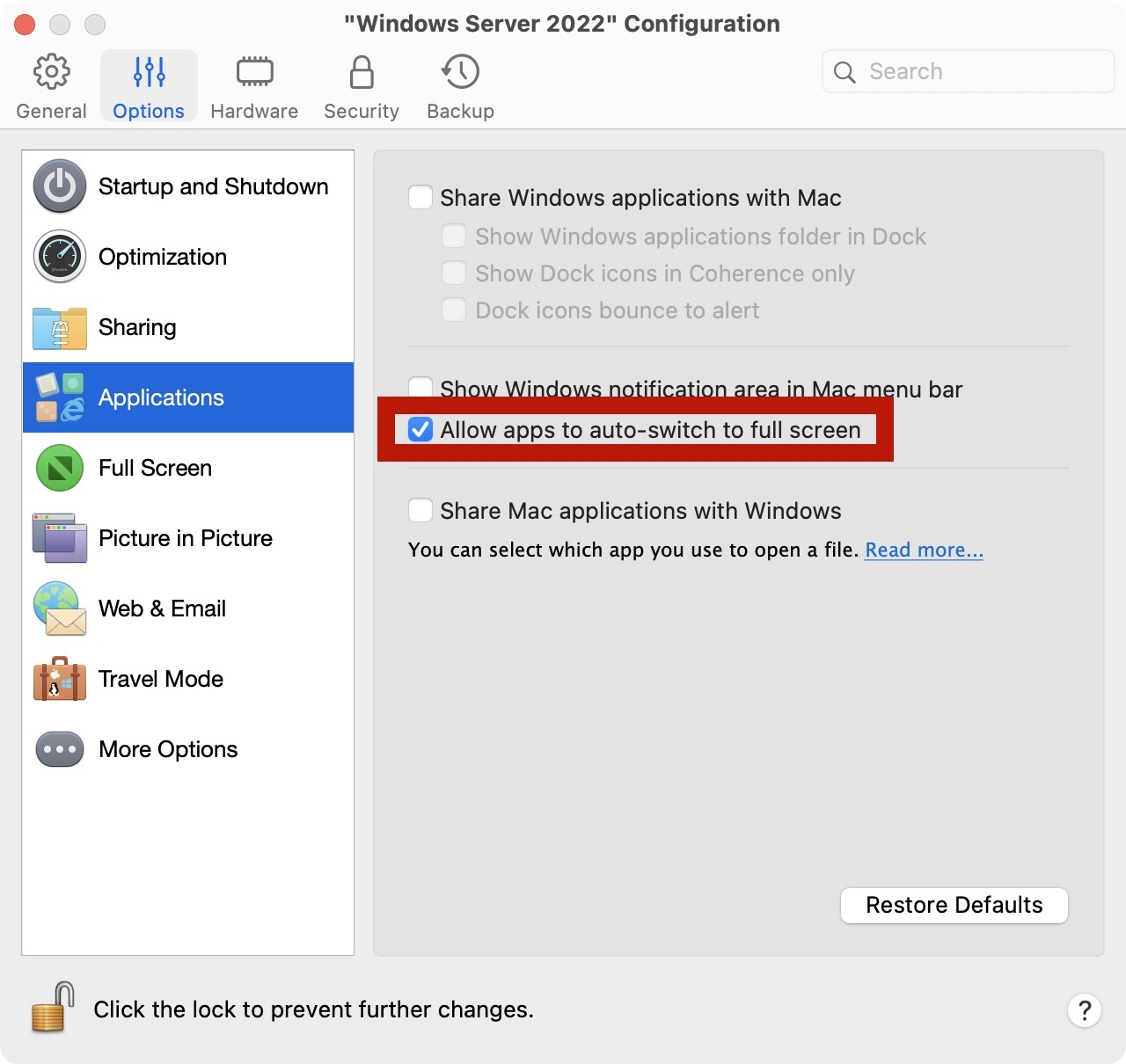
Task: Open the Read more link
Action: 924,550
